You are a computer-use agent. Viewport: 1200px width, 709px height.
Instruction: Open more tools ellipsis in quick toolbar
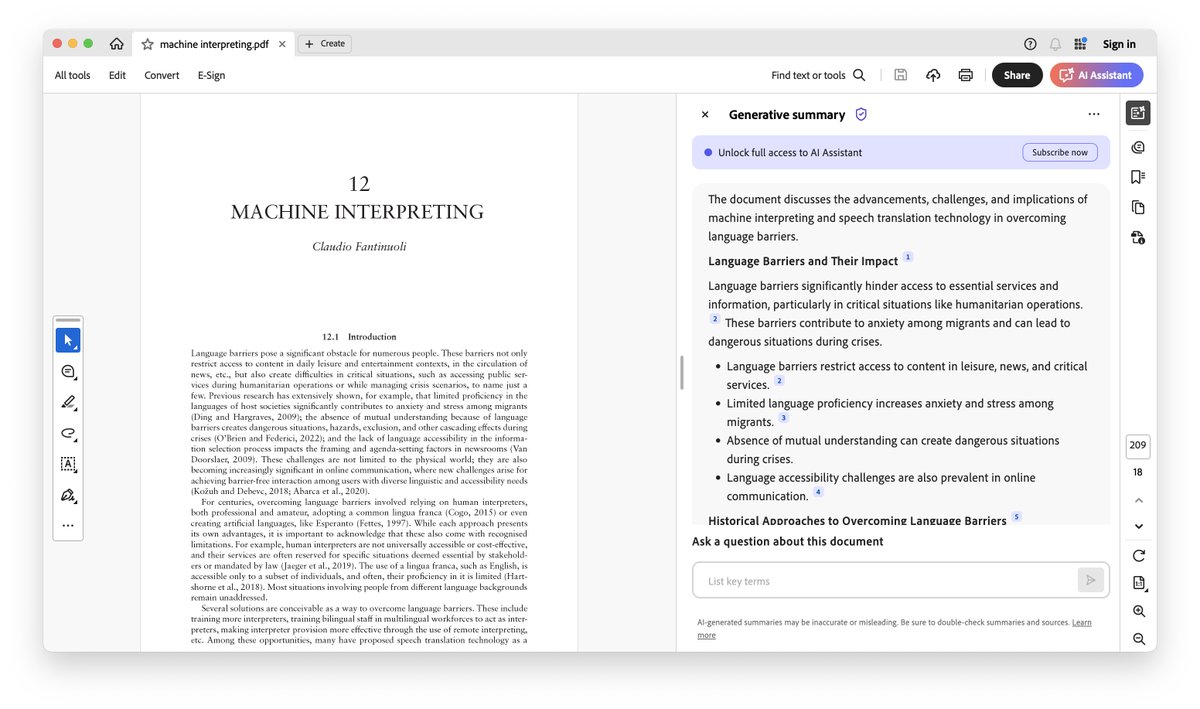[68, 525]
